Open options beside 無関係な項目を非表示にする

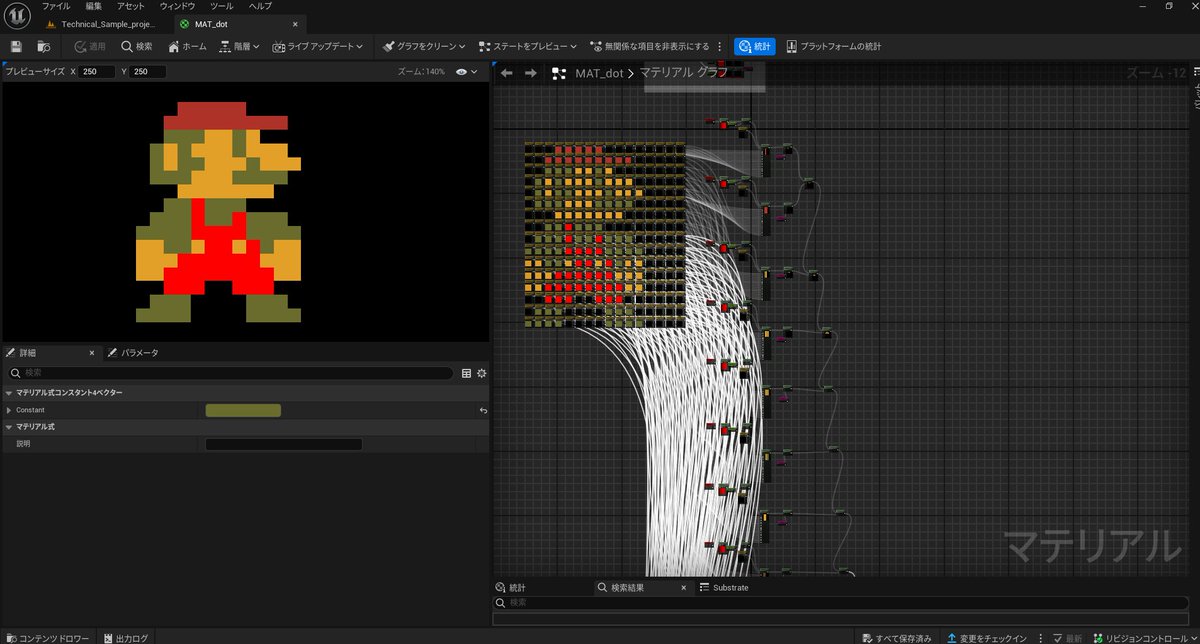point(720,46)
